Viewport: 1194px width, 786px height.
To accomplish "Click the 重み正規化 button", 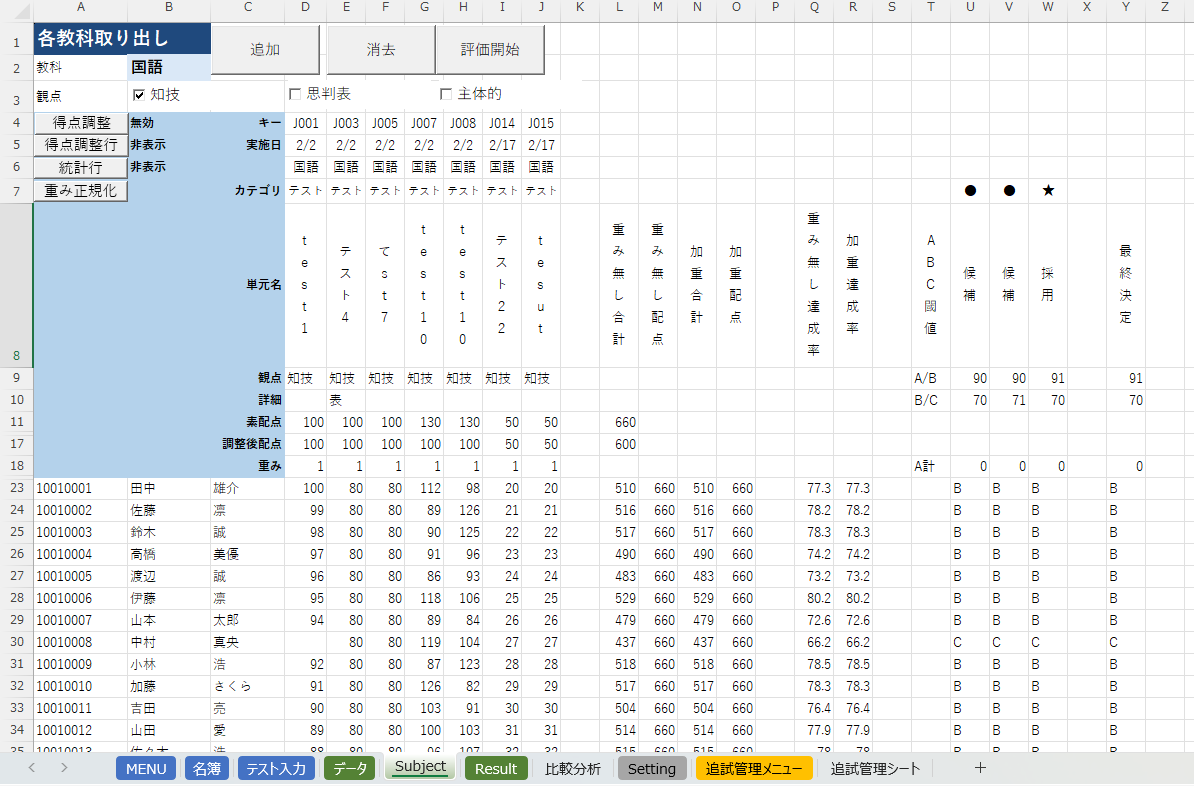I will pyautogui.click(x=81, y=190).
